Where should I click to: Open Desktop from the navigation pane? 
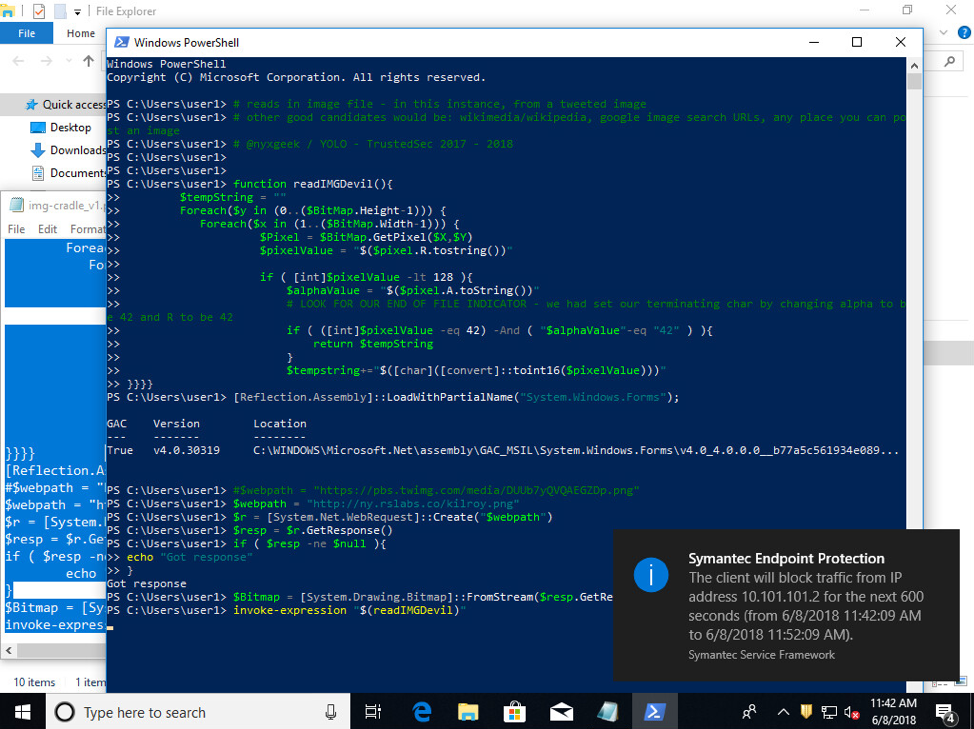[x=61, y=127]
